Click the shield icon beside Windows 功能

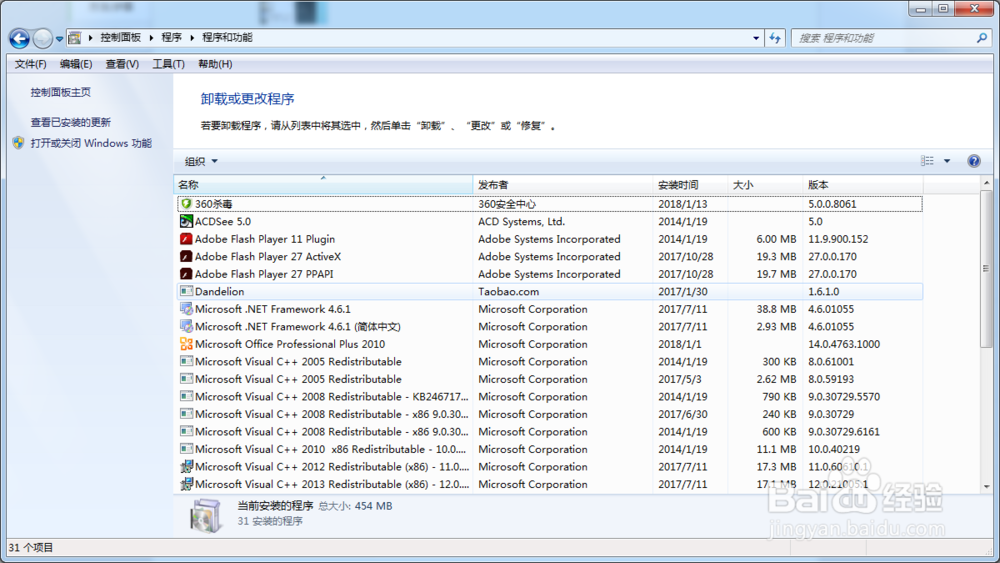[x=18, y=143]
